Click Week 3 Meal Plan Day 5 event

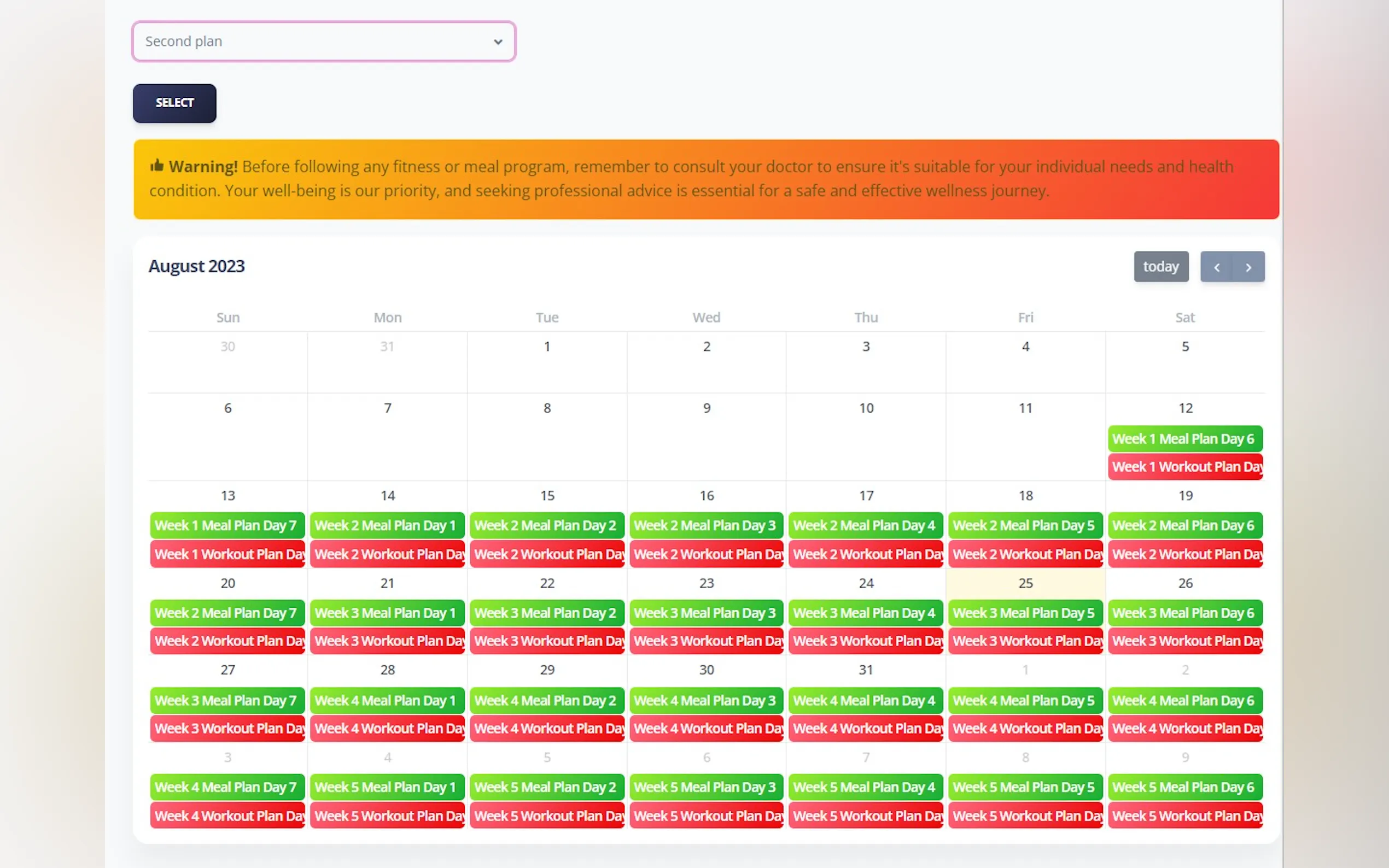point(1025,613)
